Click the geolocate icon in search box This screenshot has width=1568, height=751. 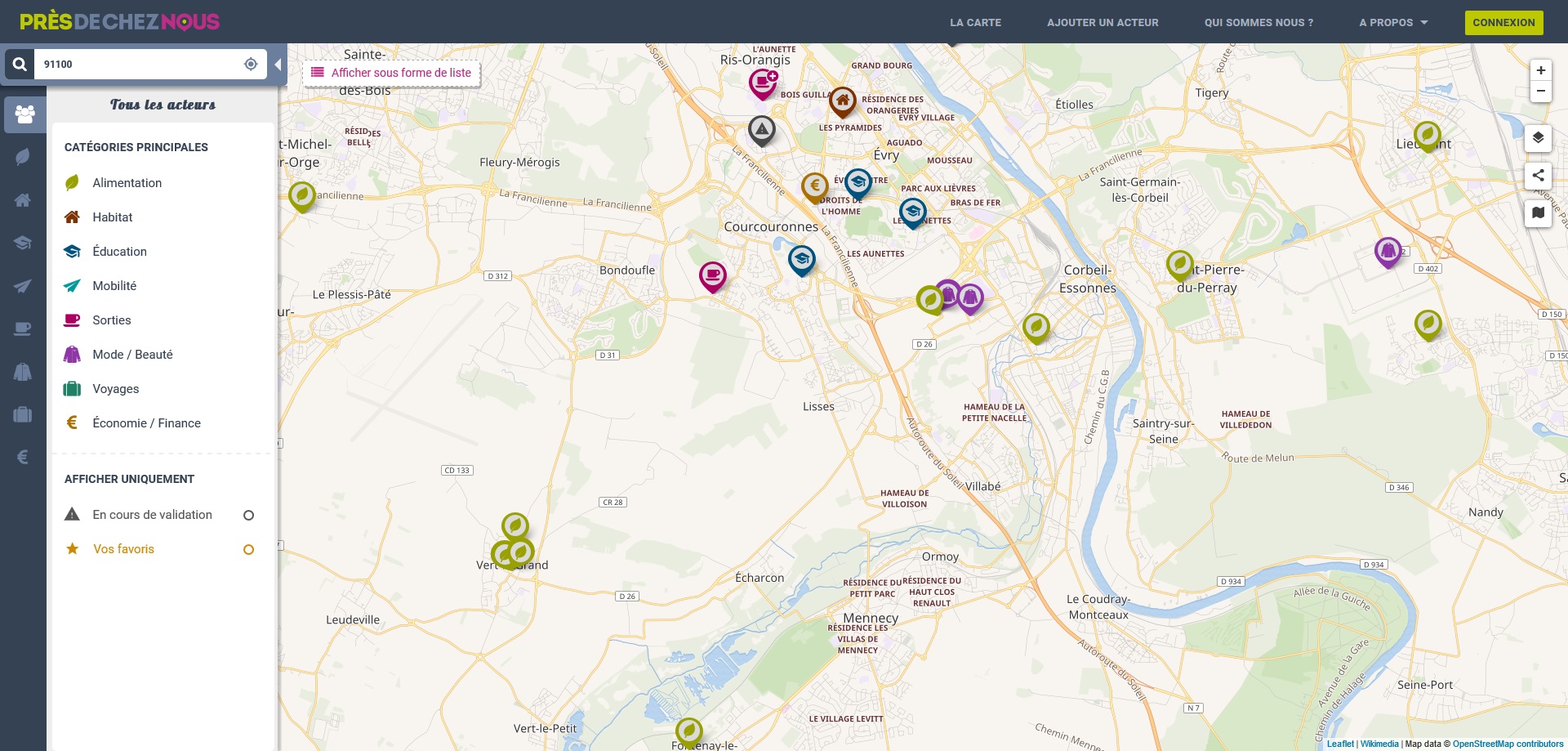coord(251,64)
